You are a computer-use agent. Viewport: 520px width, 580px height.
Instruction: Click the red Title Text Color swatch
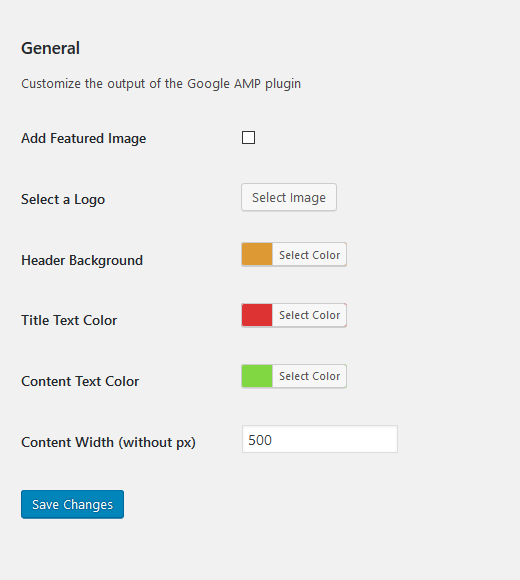(x=257, y=315)
